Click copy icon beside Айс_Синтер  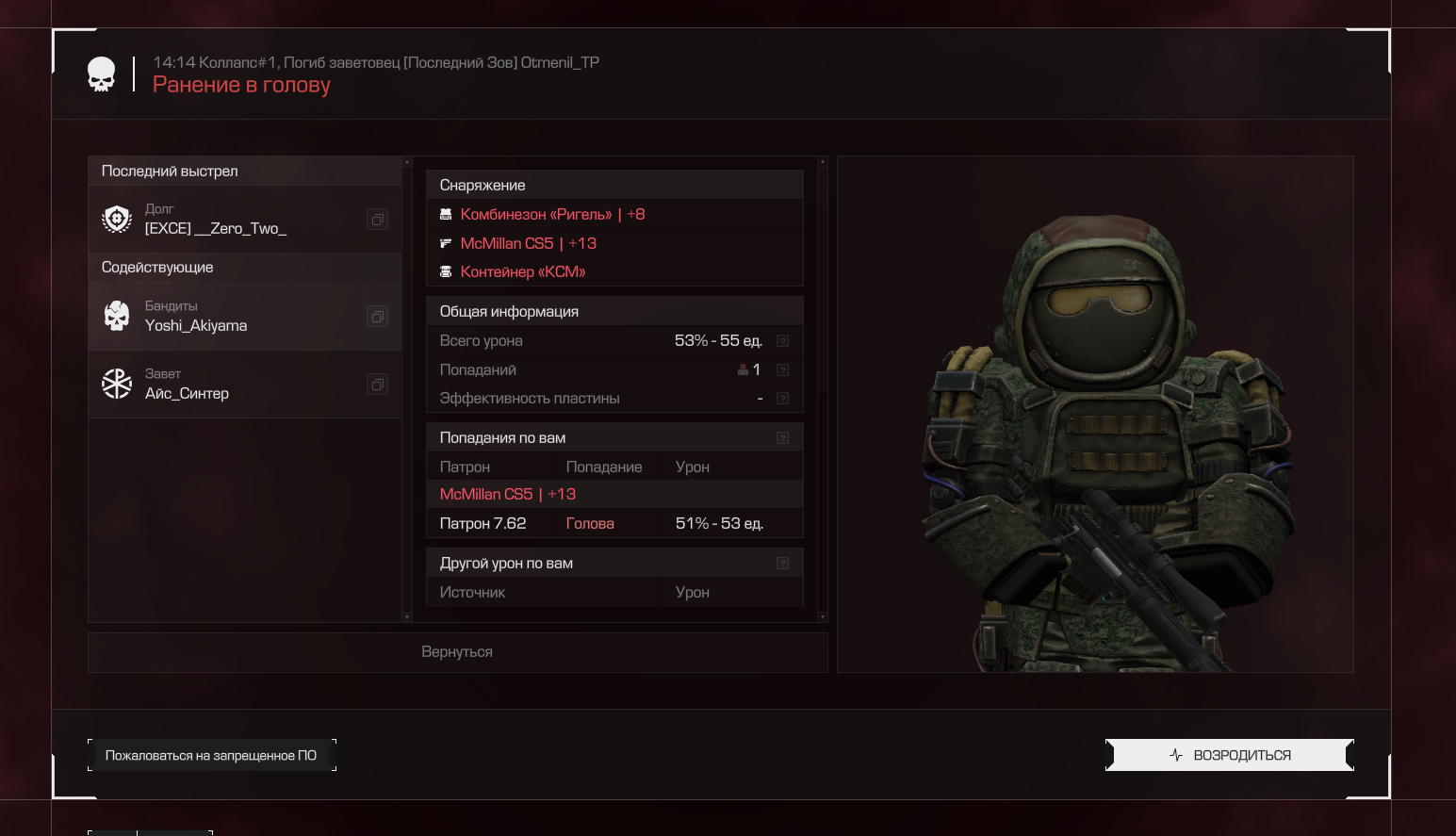377,385
